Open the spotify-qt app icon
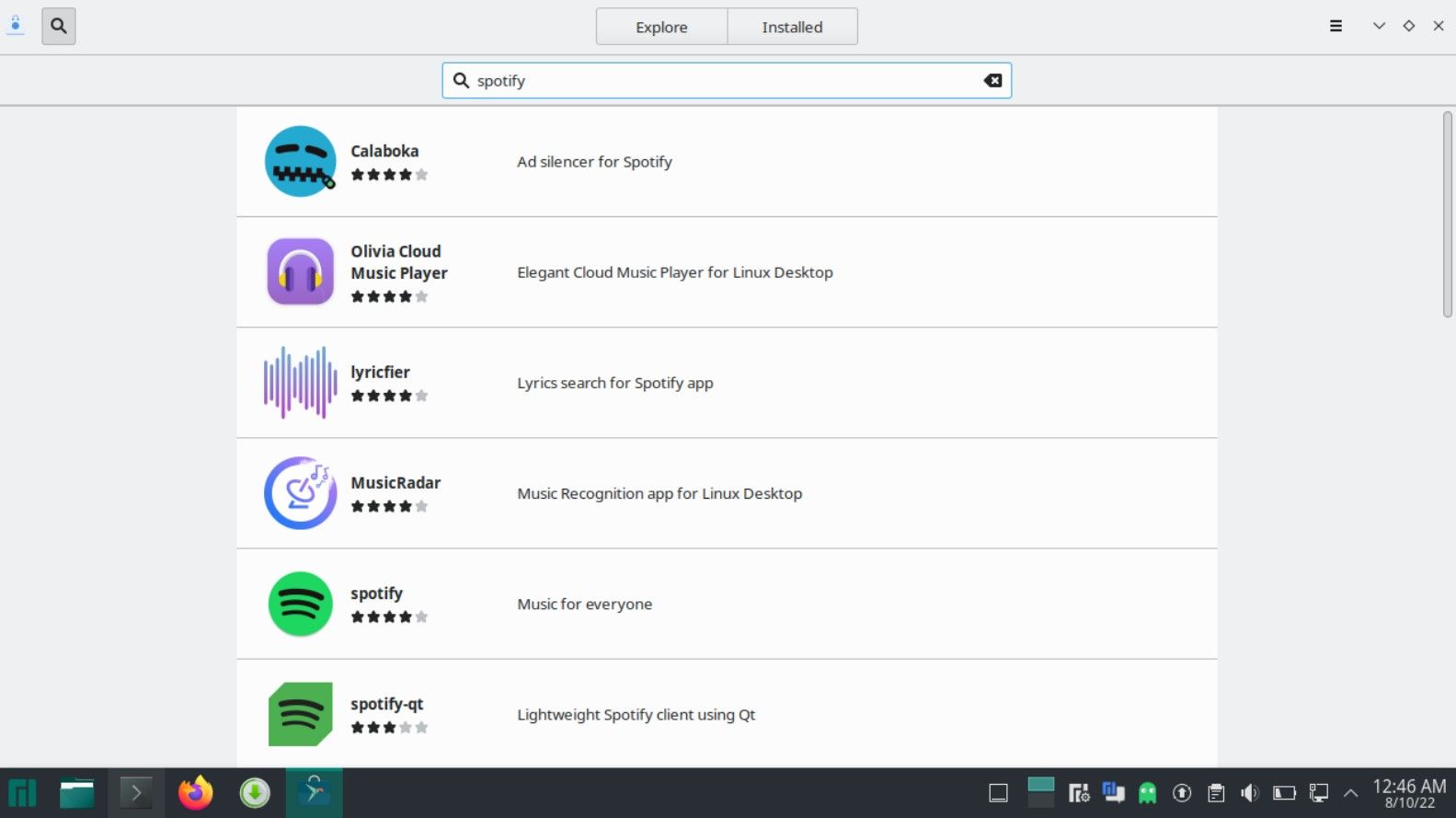 click(x=300, y=714)
